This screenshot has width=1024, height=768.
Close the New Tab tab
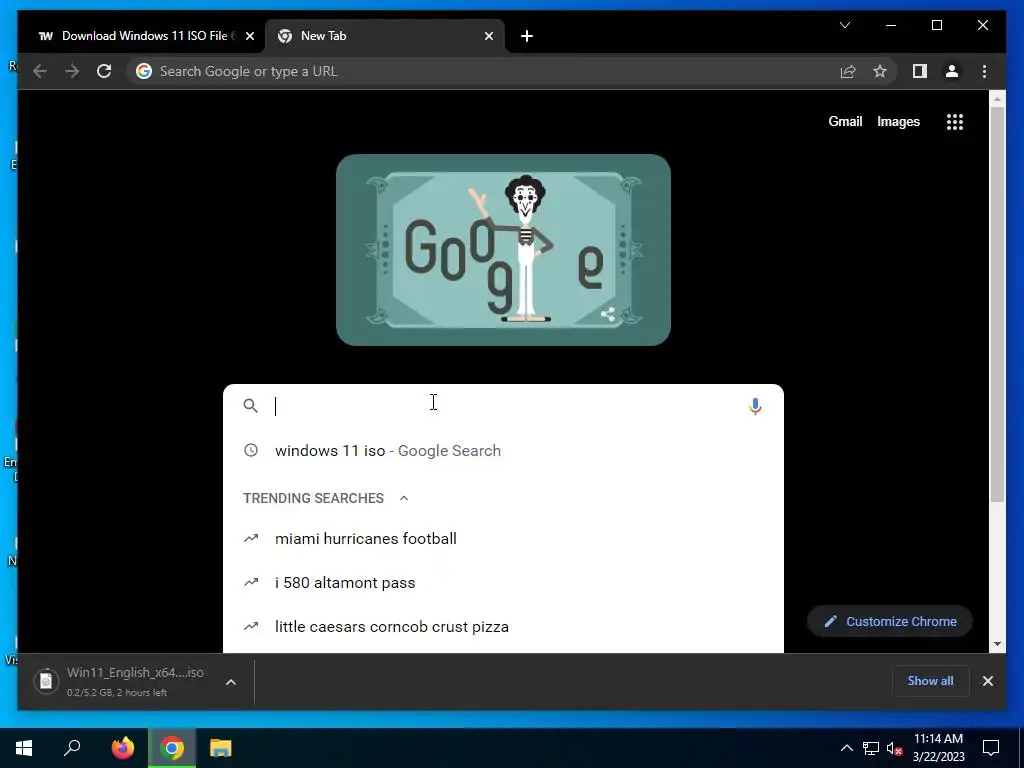coord(488,36)
